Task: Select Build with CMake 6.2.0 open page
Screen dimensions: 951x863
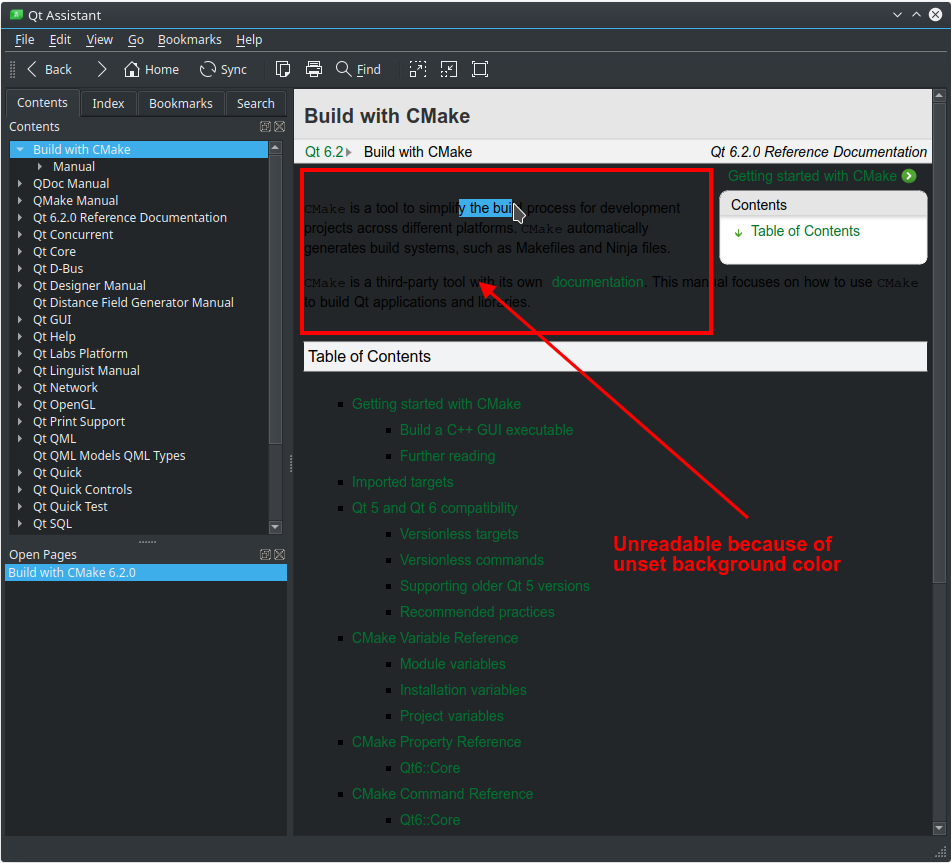Action: 146,573
